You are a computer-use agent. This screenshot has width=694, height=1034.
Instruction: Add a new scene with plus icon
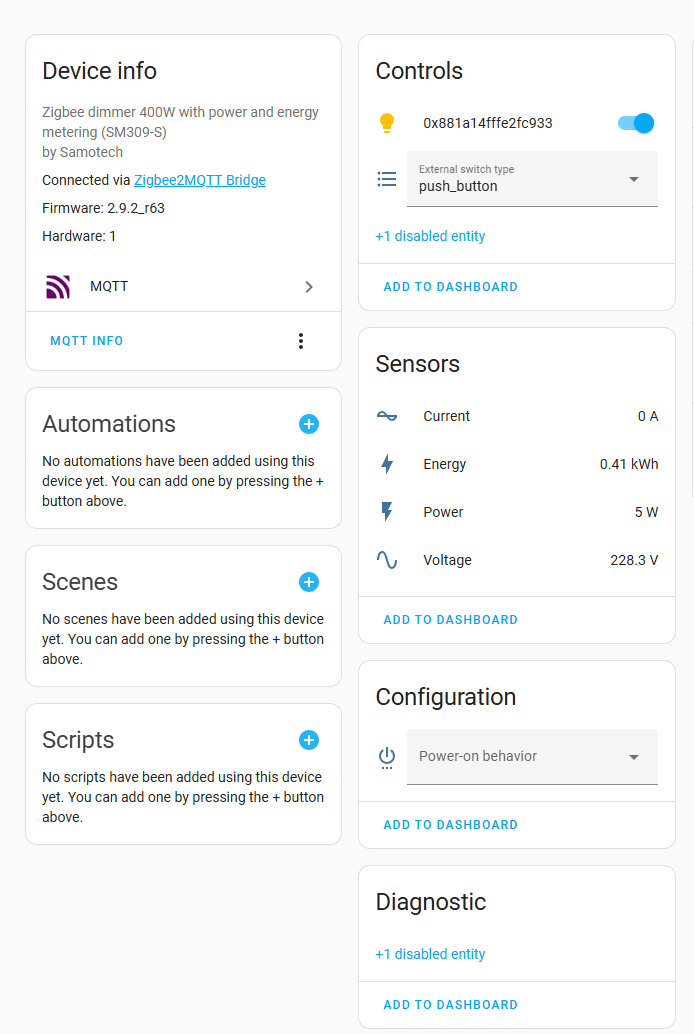pos(309,582)
